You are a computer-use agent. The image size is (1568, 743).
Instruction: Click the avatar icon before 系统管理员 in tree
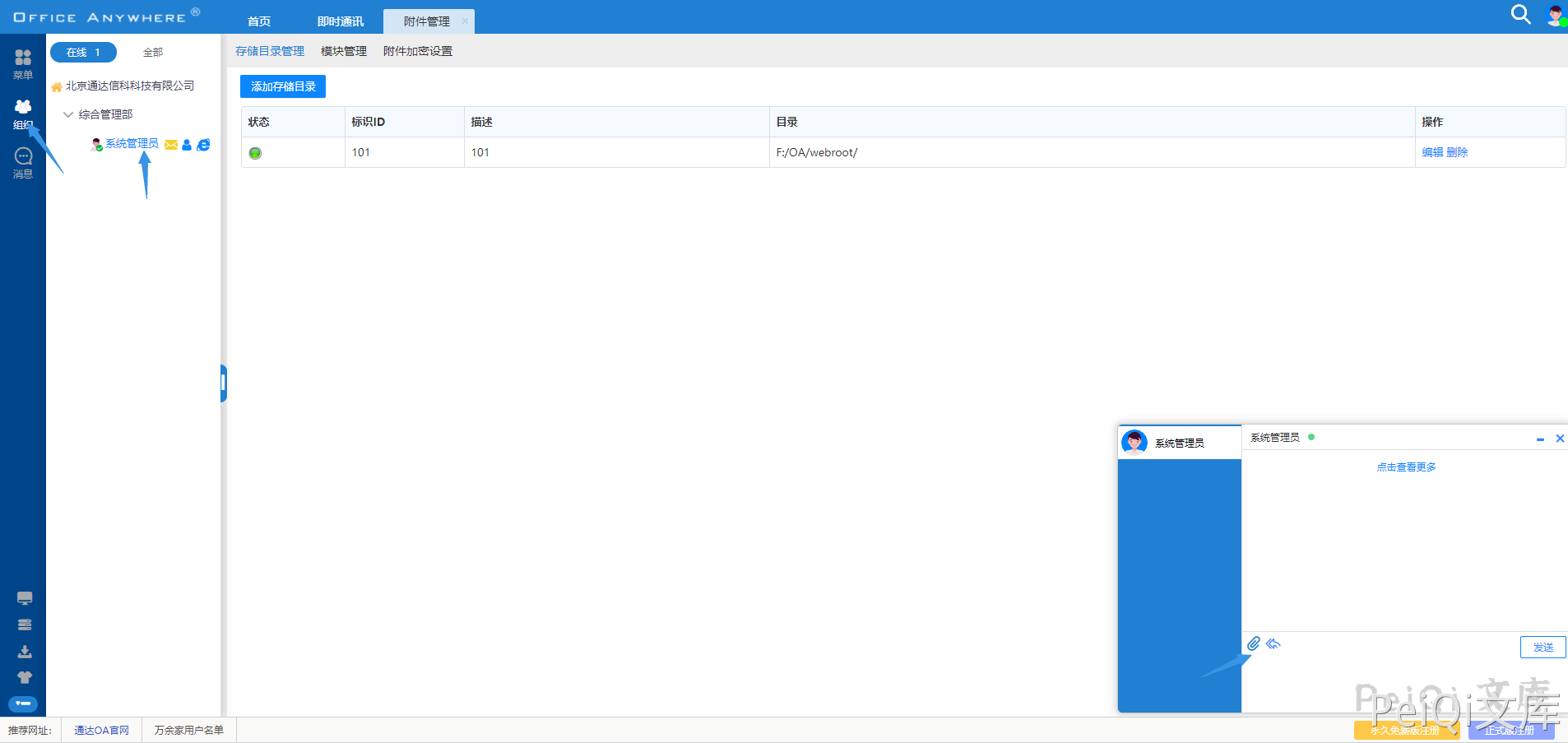[x=96, y=144]
